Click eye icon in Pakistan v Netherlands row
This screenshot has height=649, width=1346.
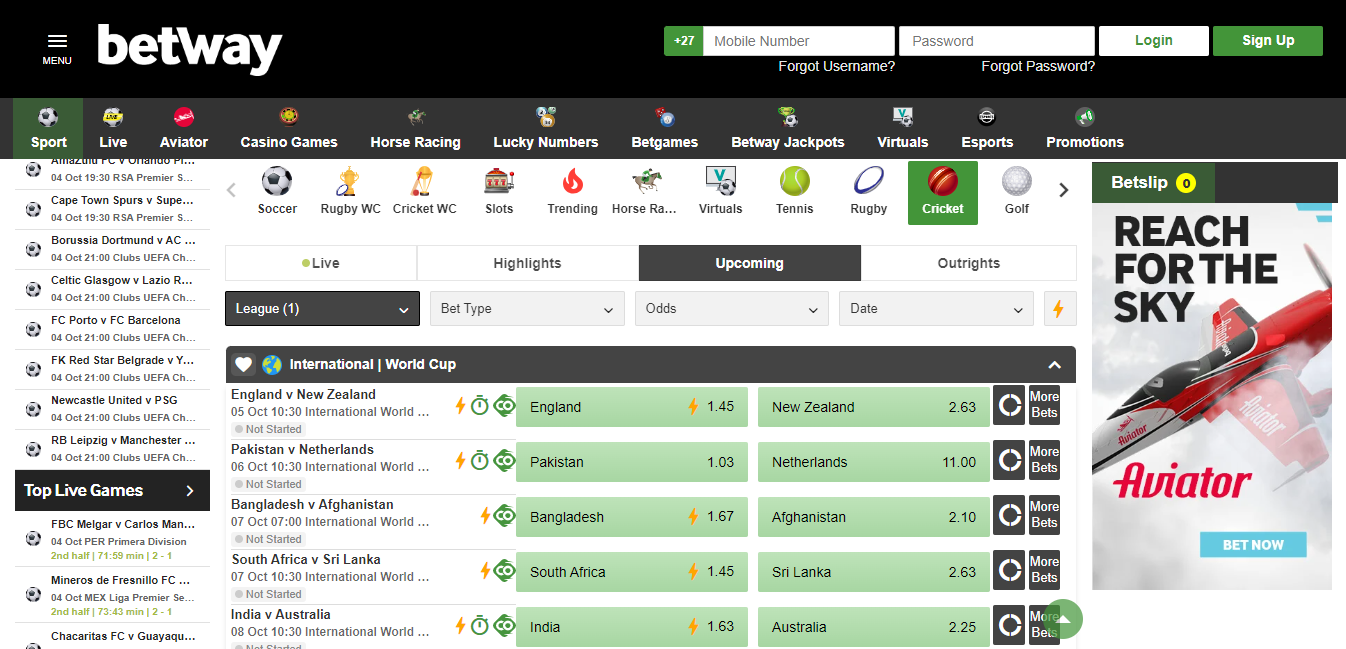click(504, 460)
